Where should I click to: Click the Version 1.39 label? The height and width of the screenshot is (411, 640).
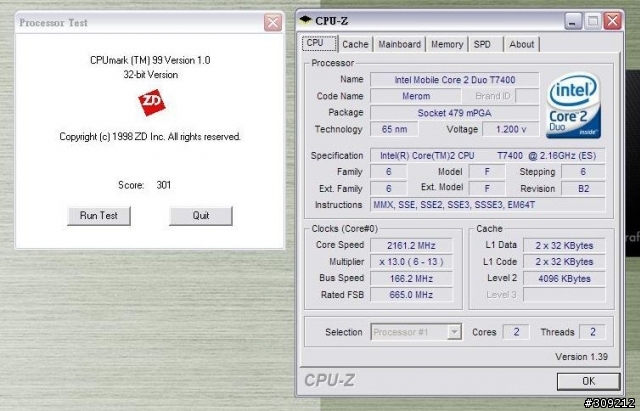coord(581,356)
